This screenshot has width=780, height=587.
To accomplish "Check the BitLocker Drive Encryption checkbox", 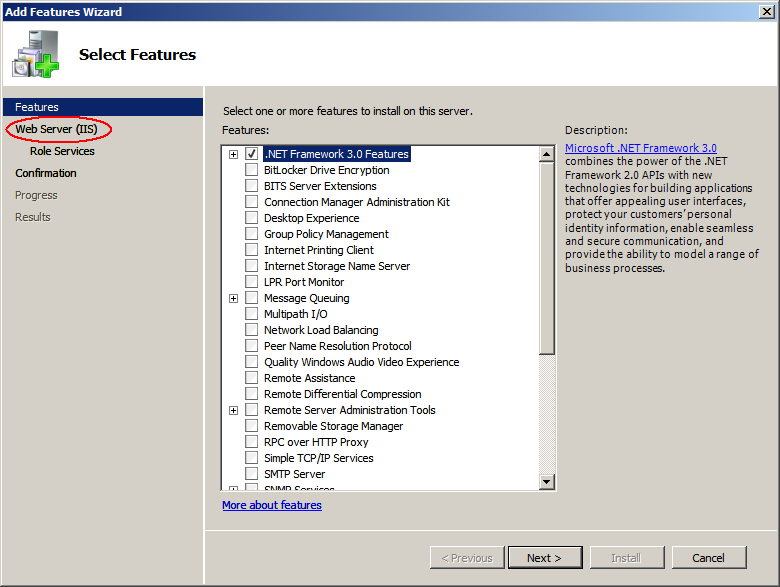I will coord(252,170).
